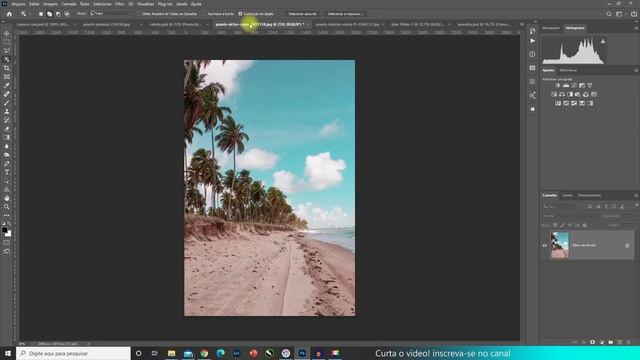Add a Curves adjustment
This screenshot has width=640, height=360.
(x=574, y=85)
